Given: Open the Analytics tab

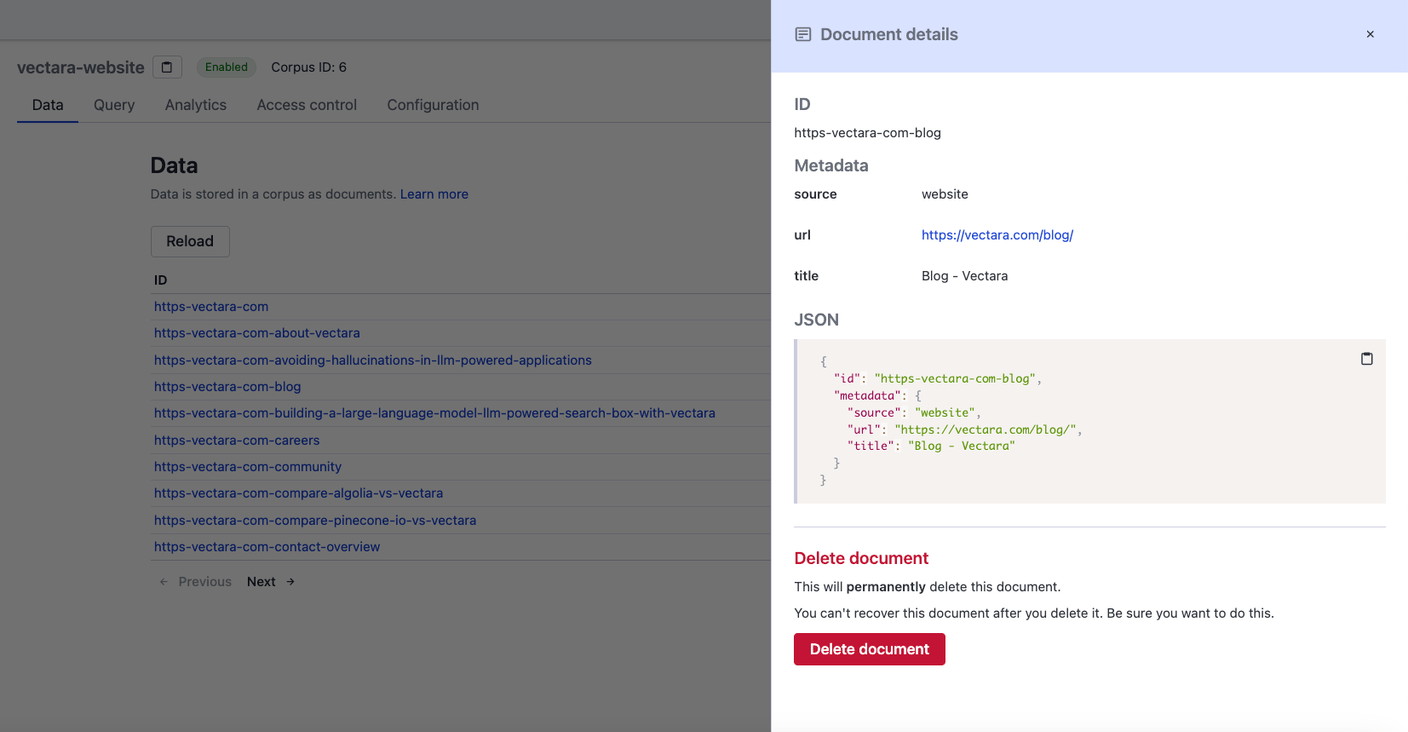Looking at the screenshot, I should coord(195,105).
